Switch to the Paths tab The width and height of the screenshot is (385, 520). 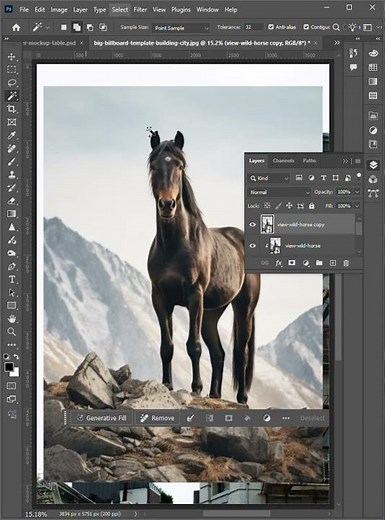[309, 161]
